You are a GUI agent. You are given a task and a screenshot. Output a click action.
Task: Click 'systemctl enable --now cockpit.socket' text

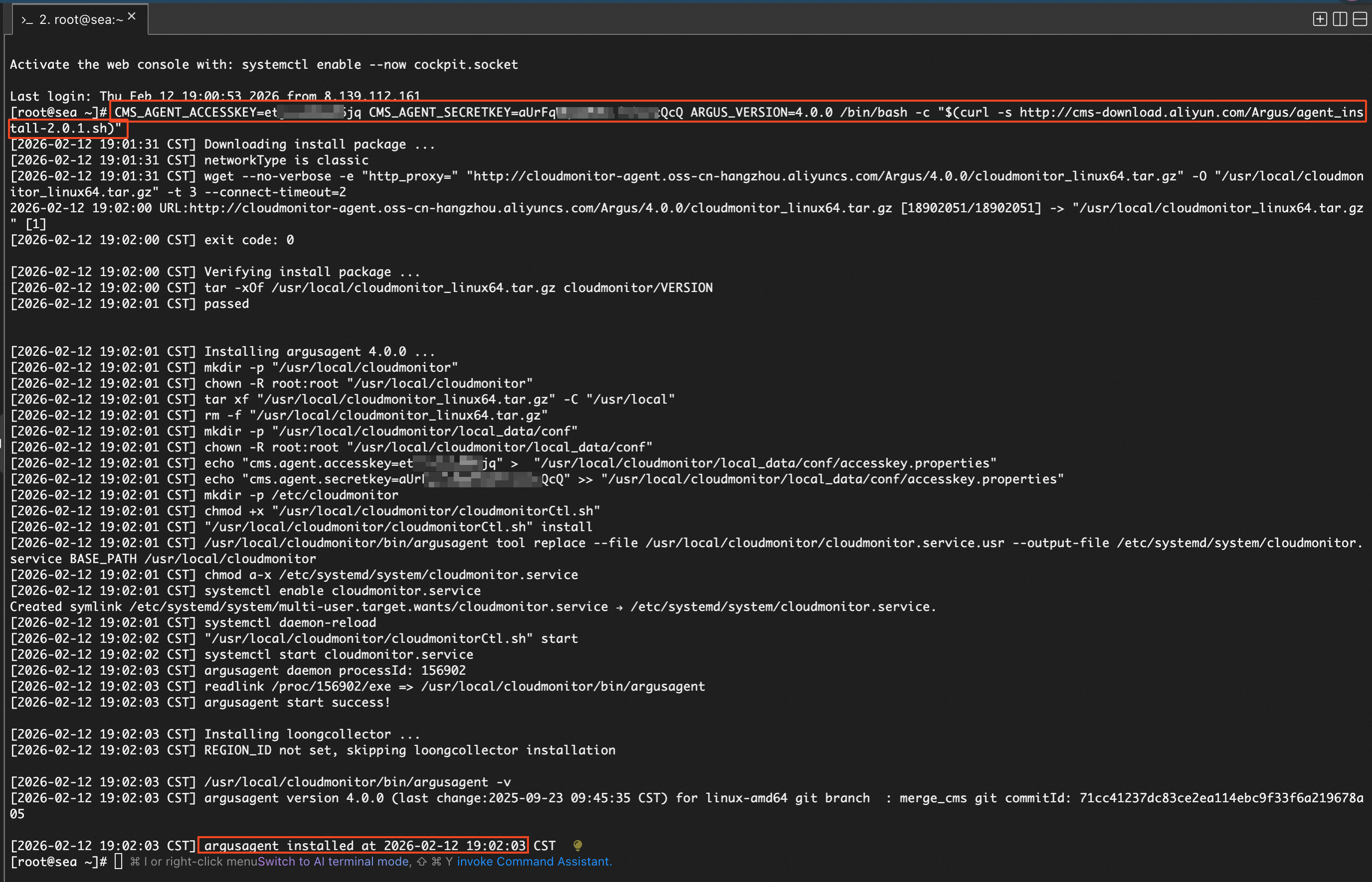(x=379, y=65)
